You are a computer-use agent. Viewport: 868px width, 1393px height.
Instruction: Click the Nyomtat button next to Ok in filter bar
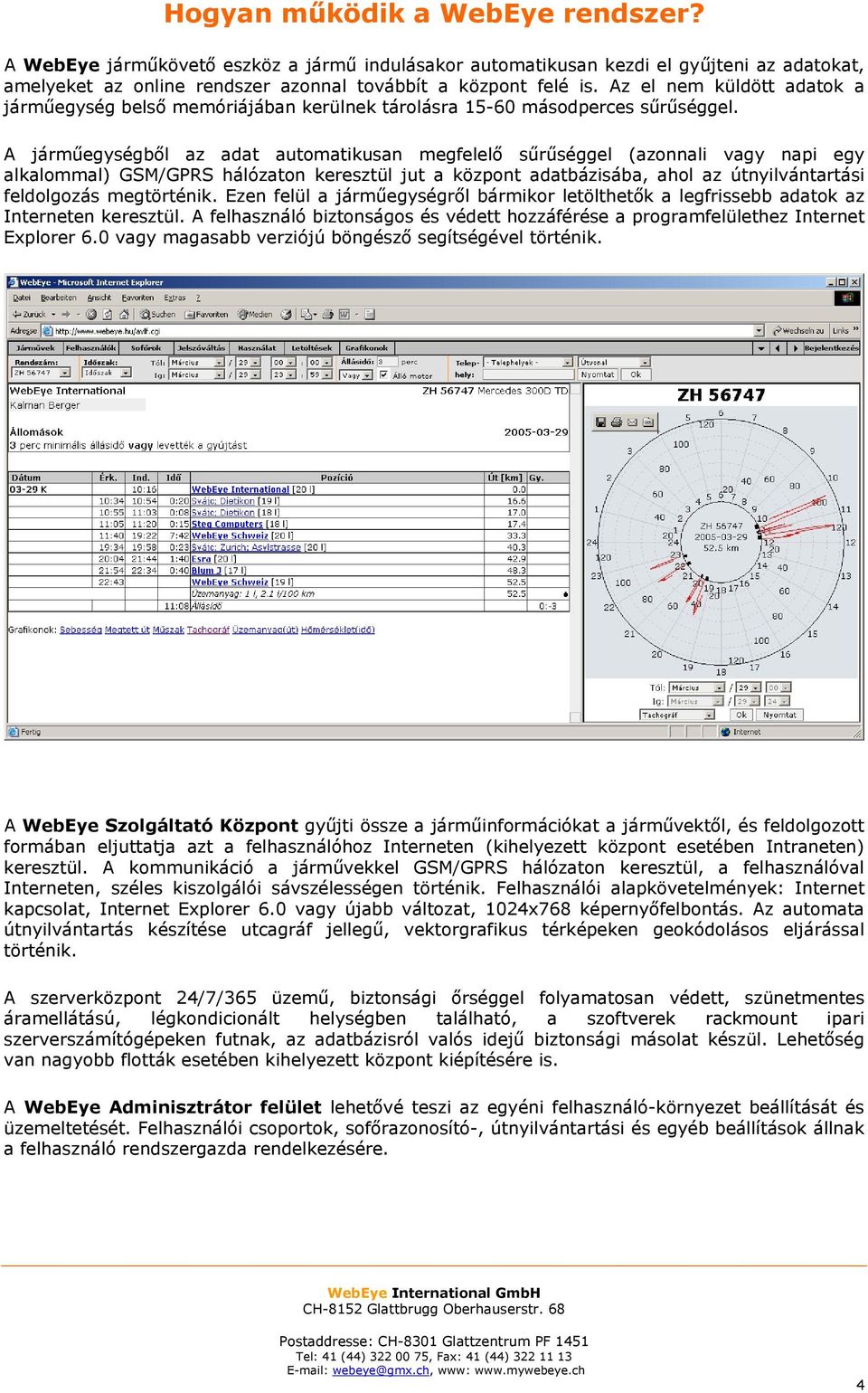[x=599, y=374]
